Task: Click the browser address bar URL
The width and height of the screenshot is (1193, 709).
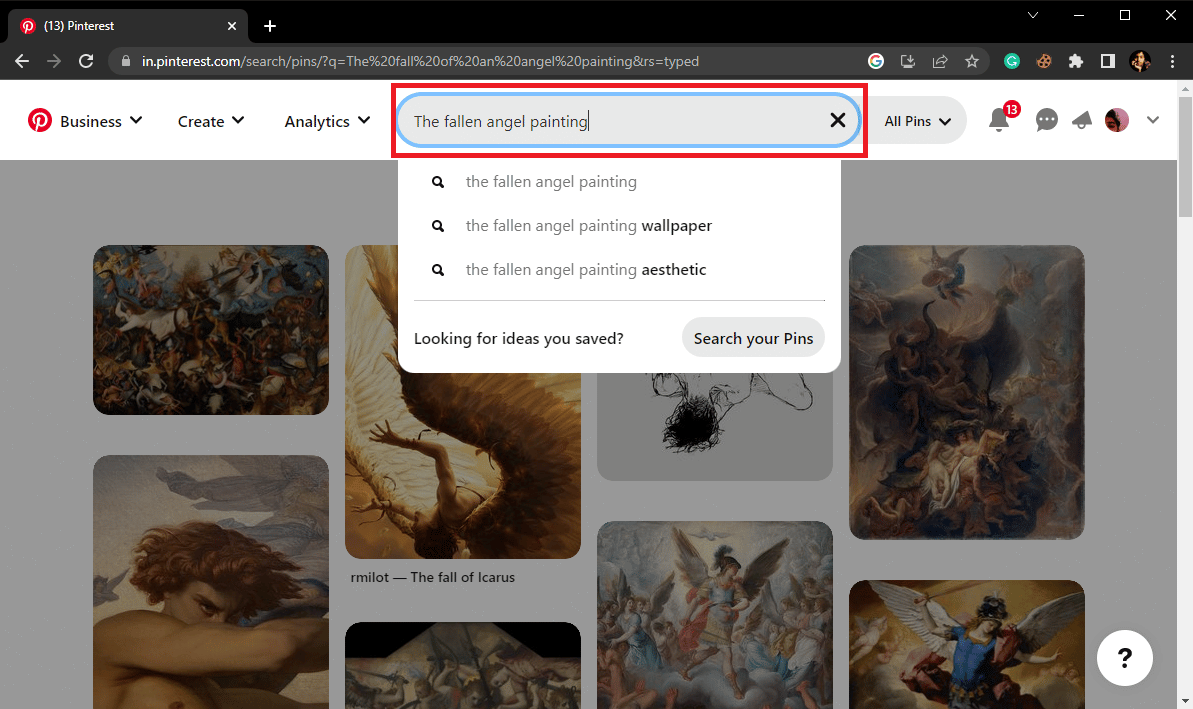Action: point(420,61)
